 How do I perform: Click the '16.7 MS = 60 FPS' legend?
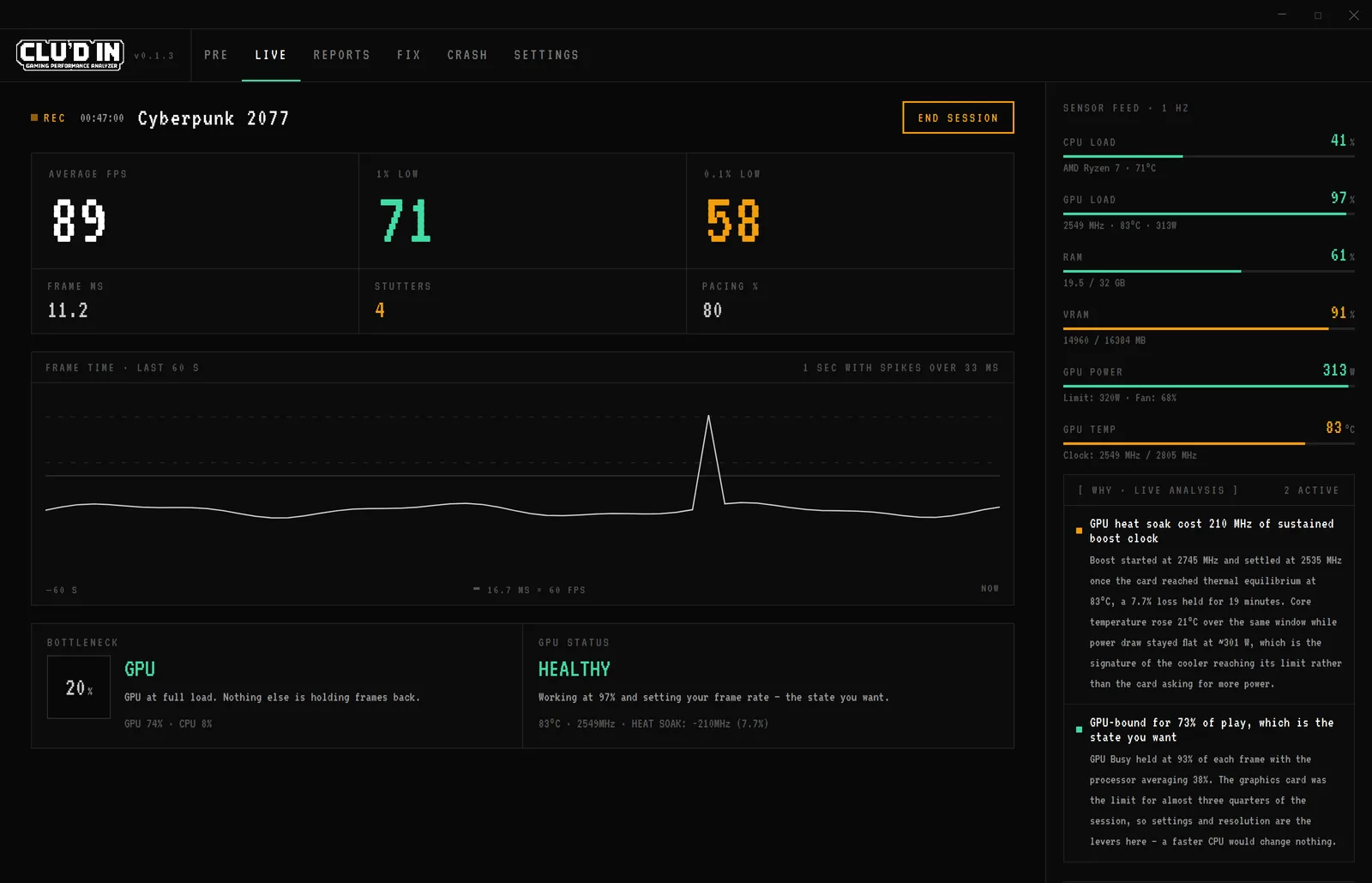click(x=529, y=590)
